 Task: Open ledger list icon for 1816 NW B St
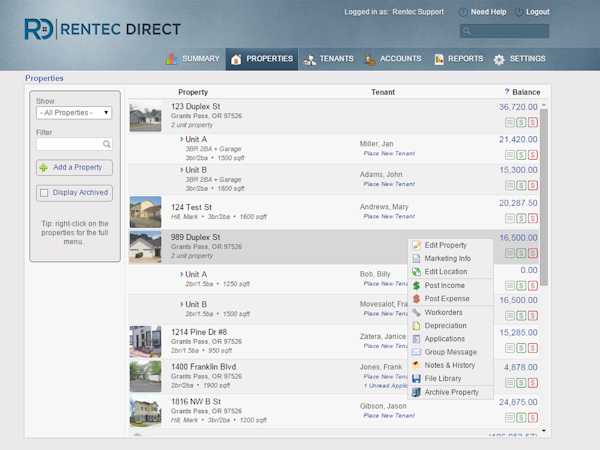(x=510, y=417)
